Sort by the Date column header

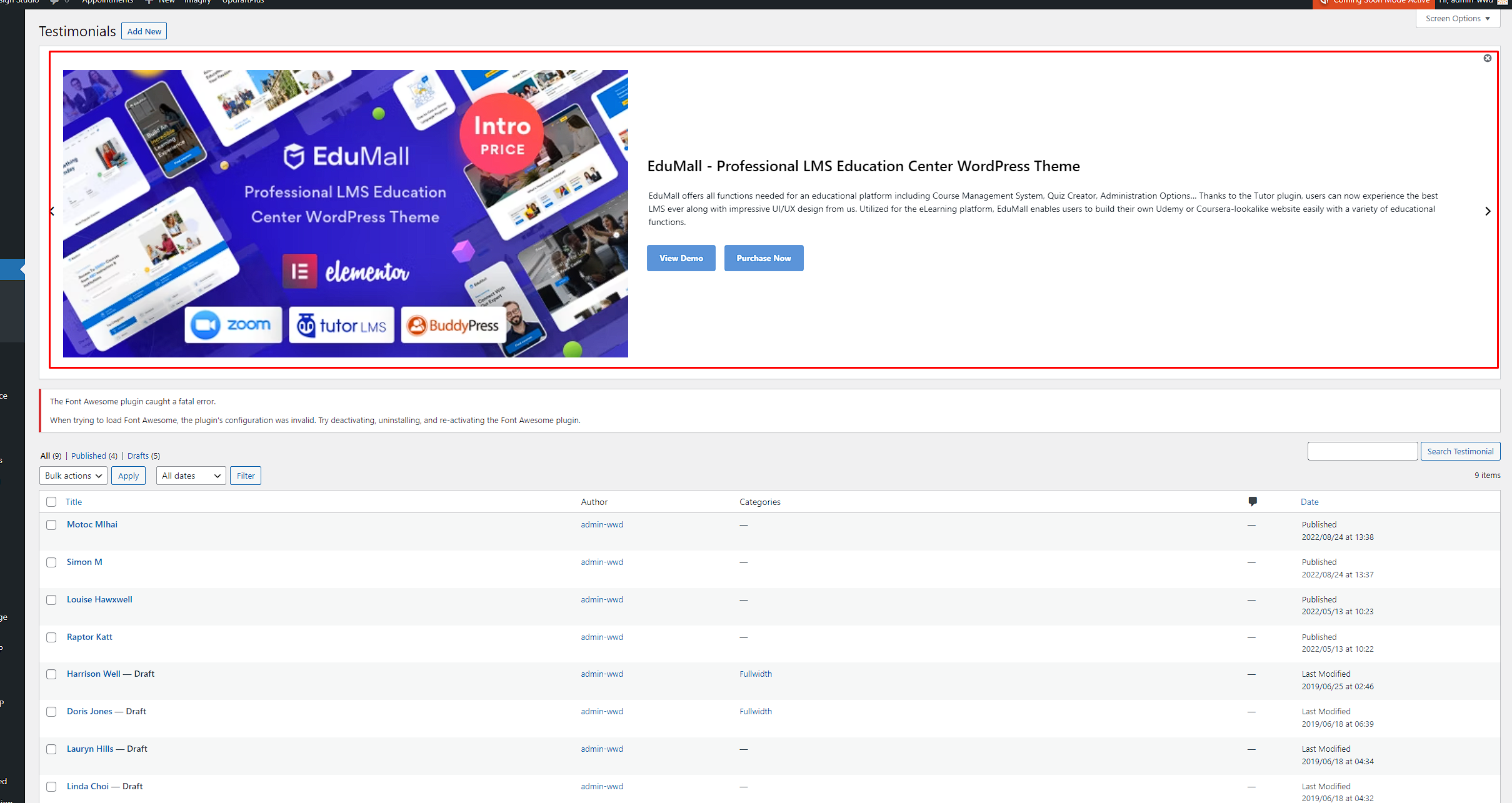[1309, 502]
